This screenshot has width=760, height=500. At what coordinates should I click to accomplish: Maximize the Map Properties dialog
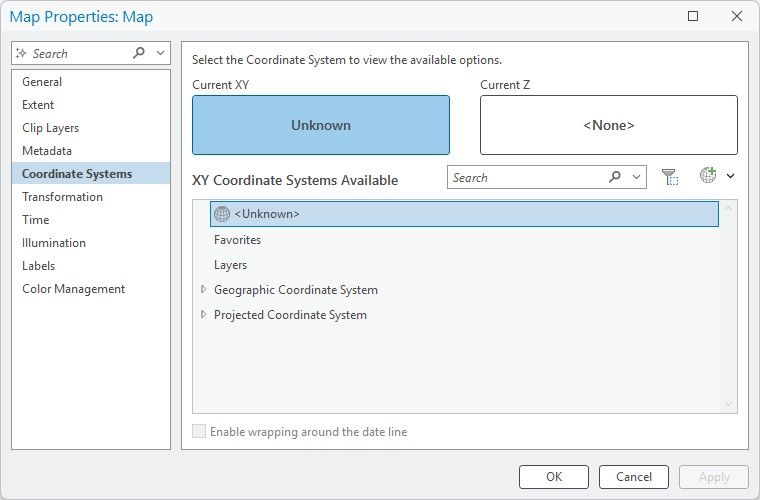click(693, 16)
